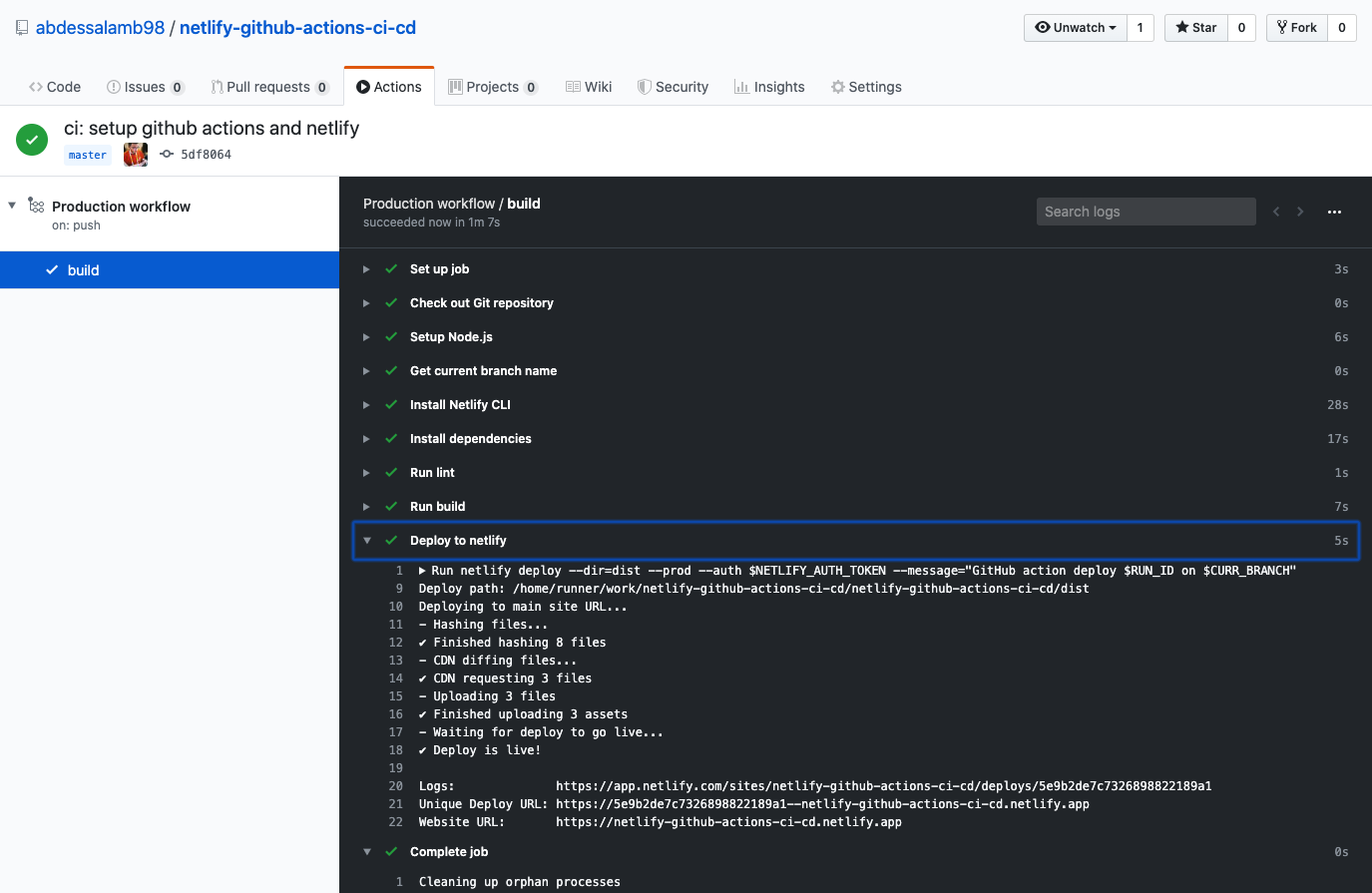Expand the Get current branch name step
The image size is (1372, 893).
[366, 371]
